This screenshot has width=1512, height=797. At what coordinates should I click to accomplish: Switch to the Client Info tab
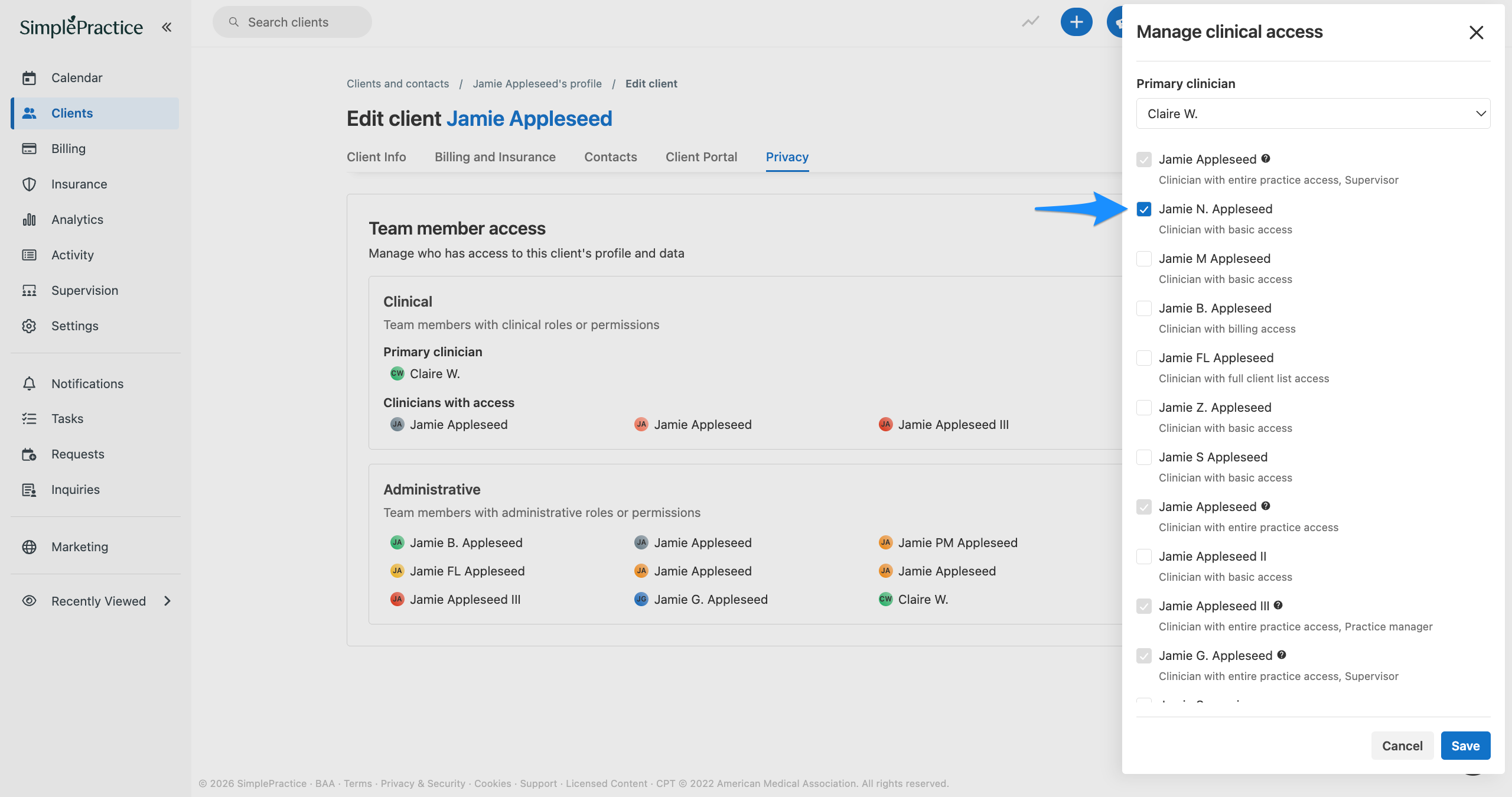376,157
